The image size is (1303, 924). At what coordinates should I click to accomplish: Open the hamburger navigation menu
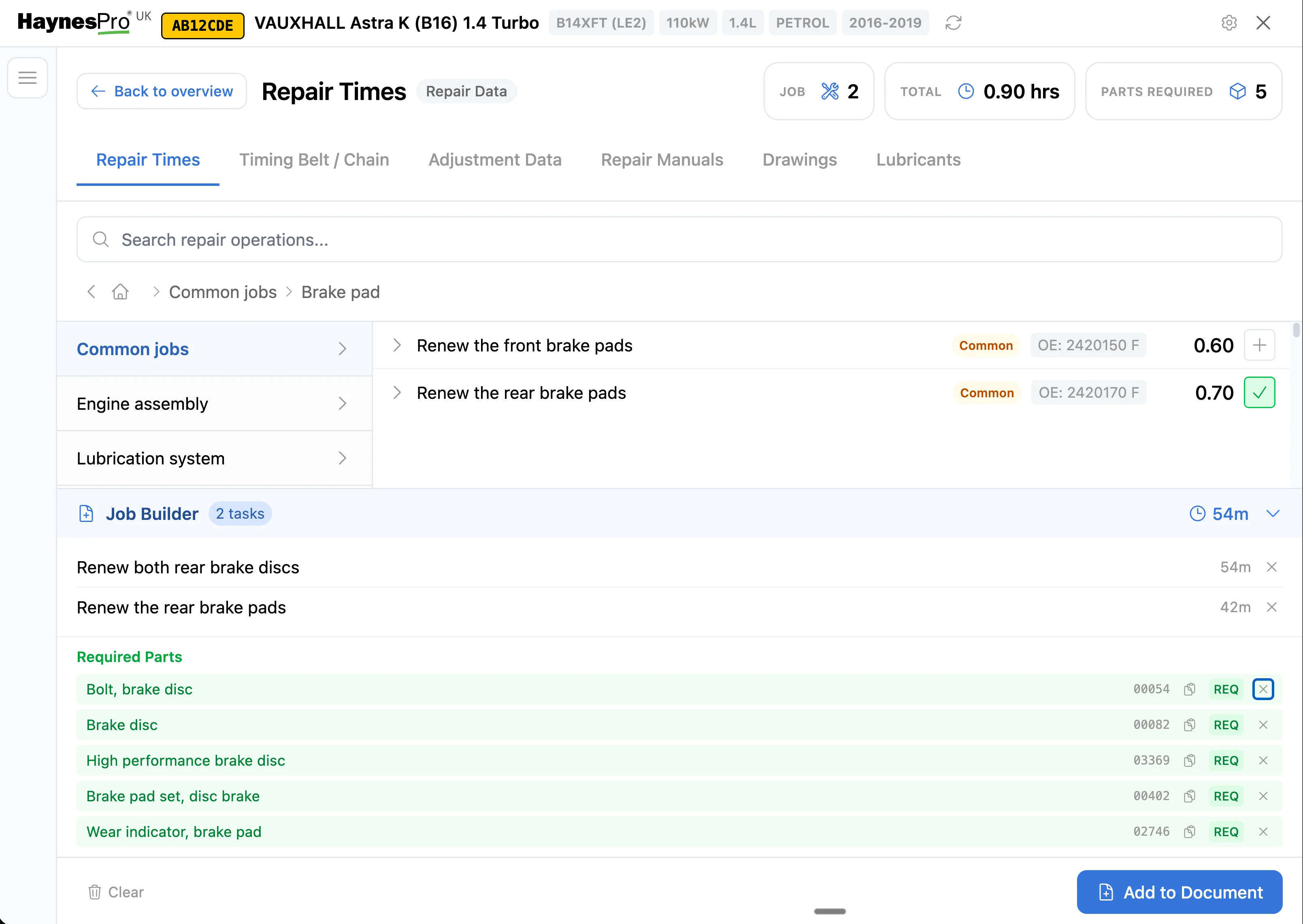tap(27, 77)
